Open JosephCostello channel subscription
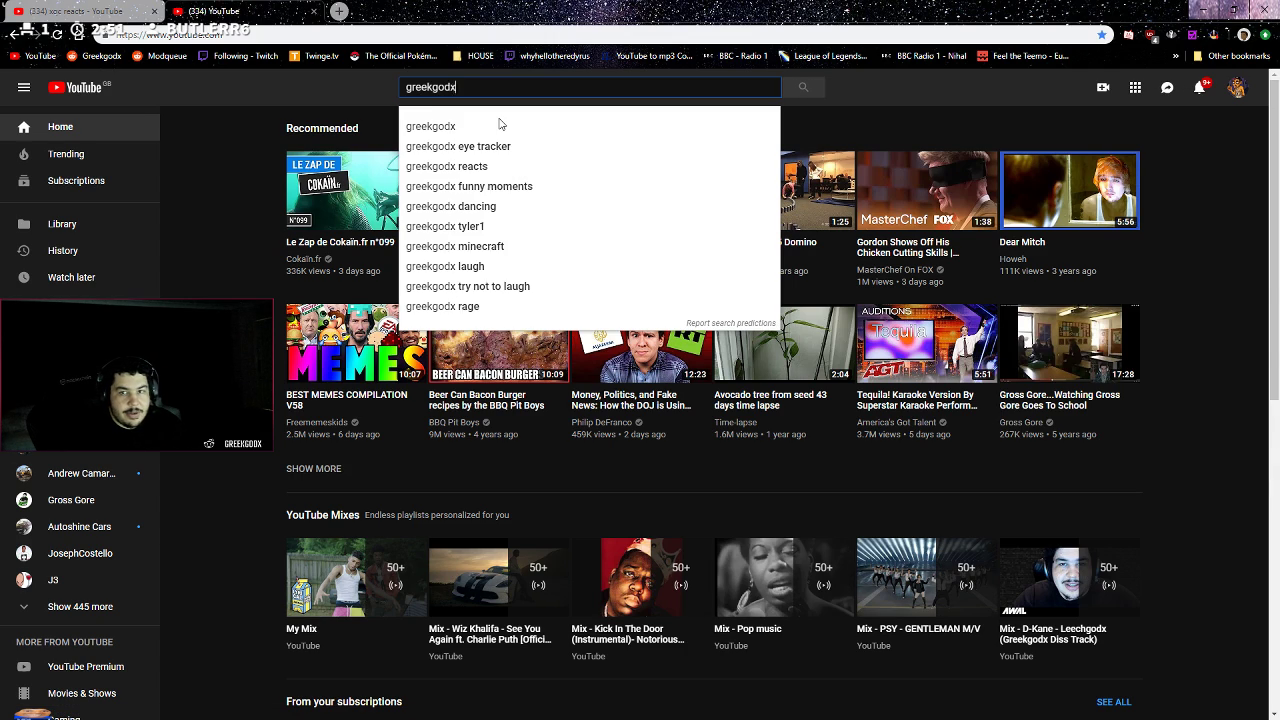1280x720 pixels. (80, 553)
